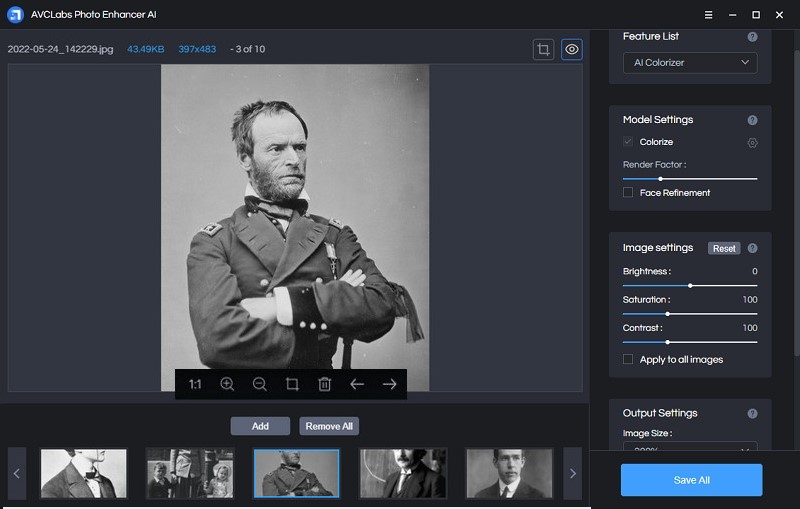
Task: Click the '3 of 10' counter text
Action: coord(250,49)
